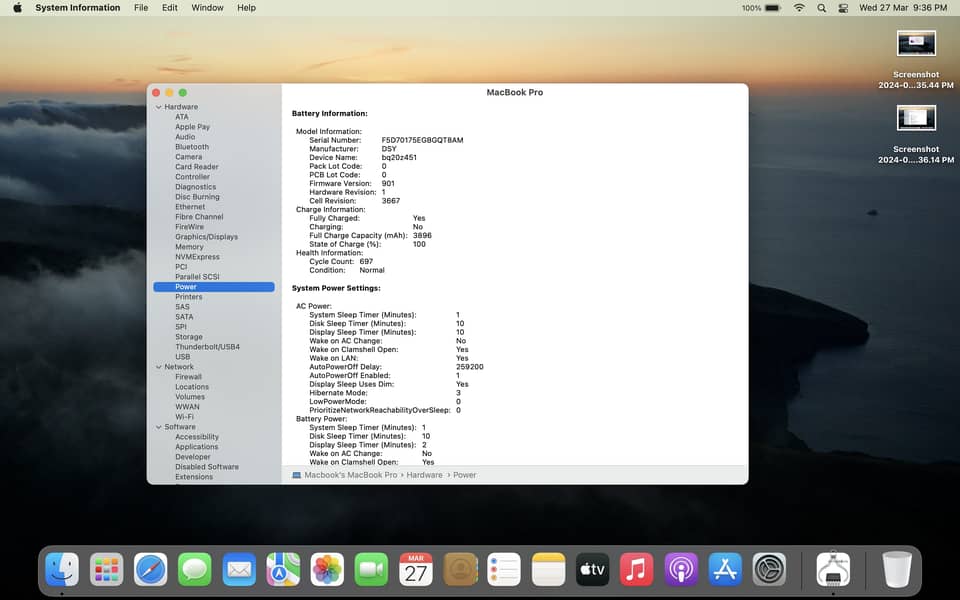Open the File menu
This screenshot has height=600, width=960.
point(141,8)
